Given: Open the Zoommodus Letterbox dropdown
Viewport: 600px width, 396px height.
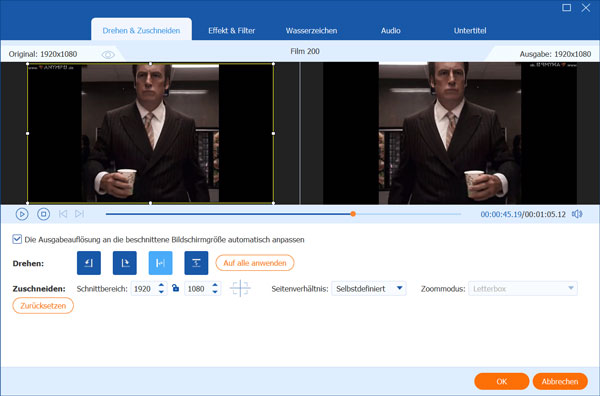Looking at the screenshot, I should pos(523,288).
